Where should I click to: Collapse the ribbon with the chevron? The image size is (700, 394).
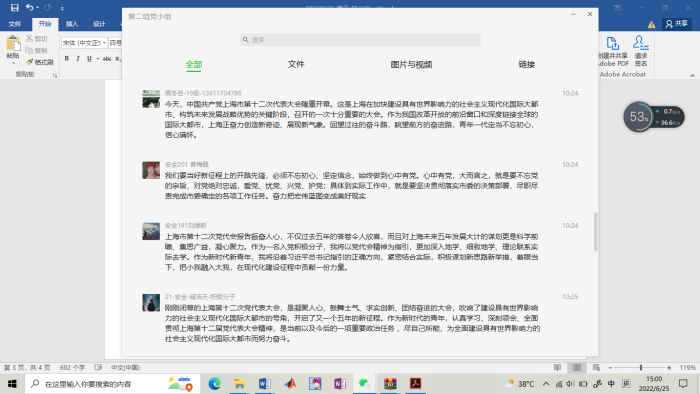tap(692, 75)
